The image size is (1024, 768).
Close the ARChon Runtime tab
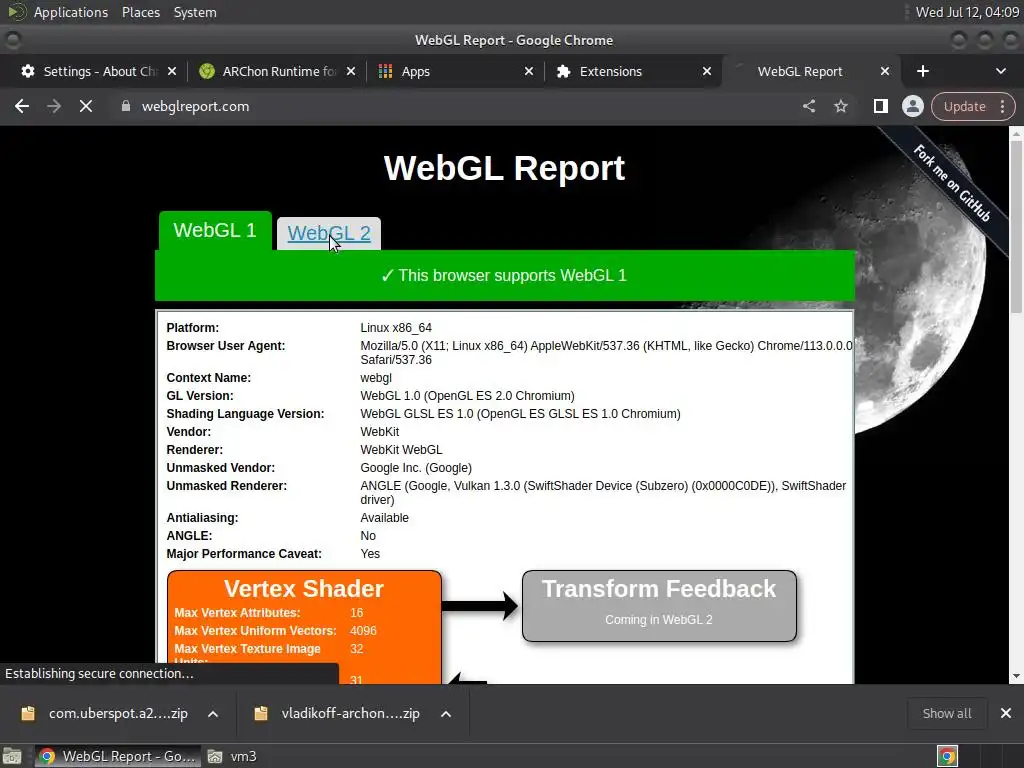coord(351,71)
